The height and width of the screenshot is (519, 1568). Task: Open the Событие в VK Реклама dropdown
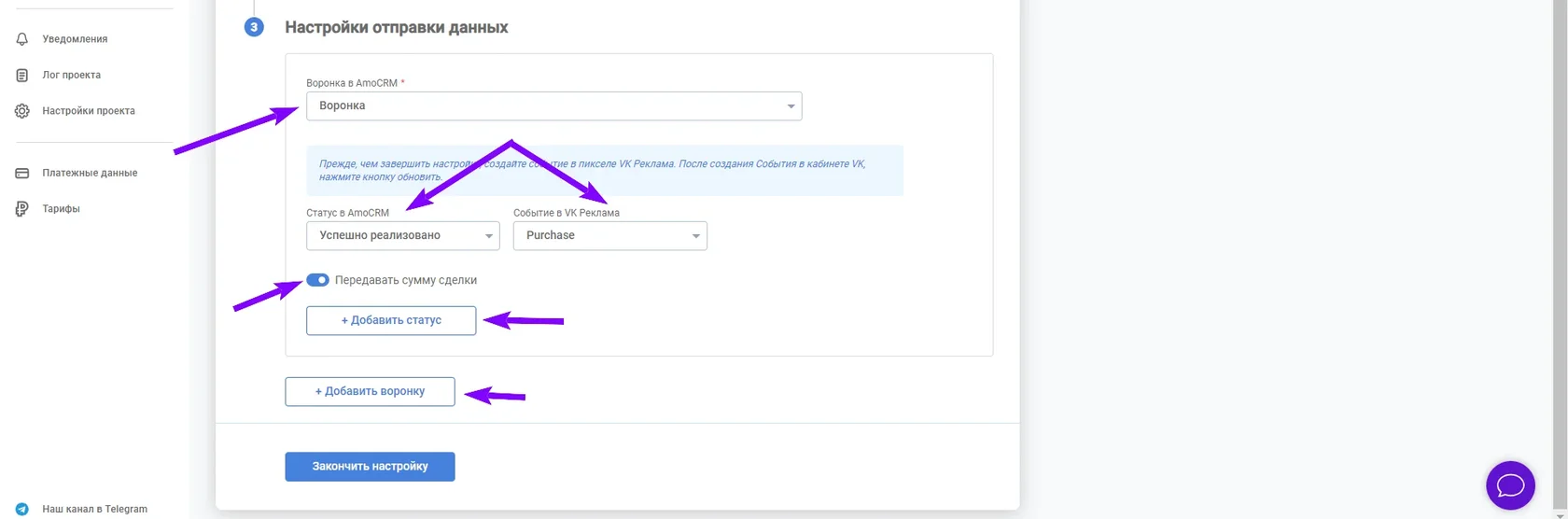[609, 235]
